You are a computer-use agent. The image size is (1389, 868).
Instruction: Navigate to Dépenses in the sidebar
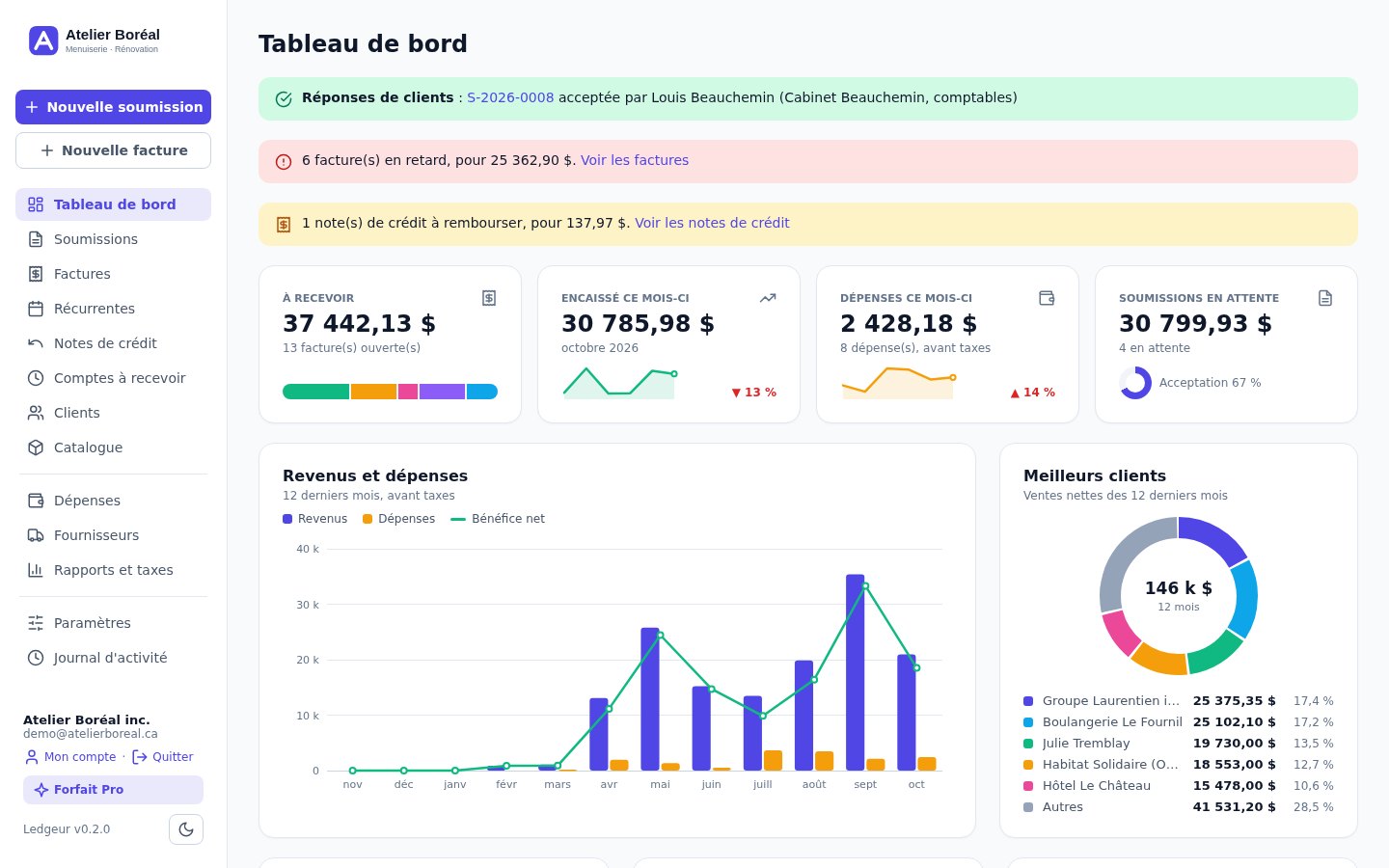[113, 501]
